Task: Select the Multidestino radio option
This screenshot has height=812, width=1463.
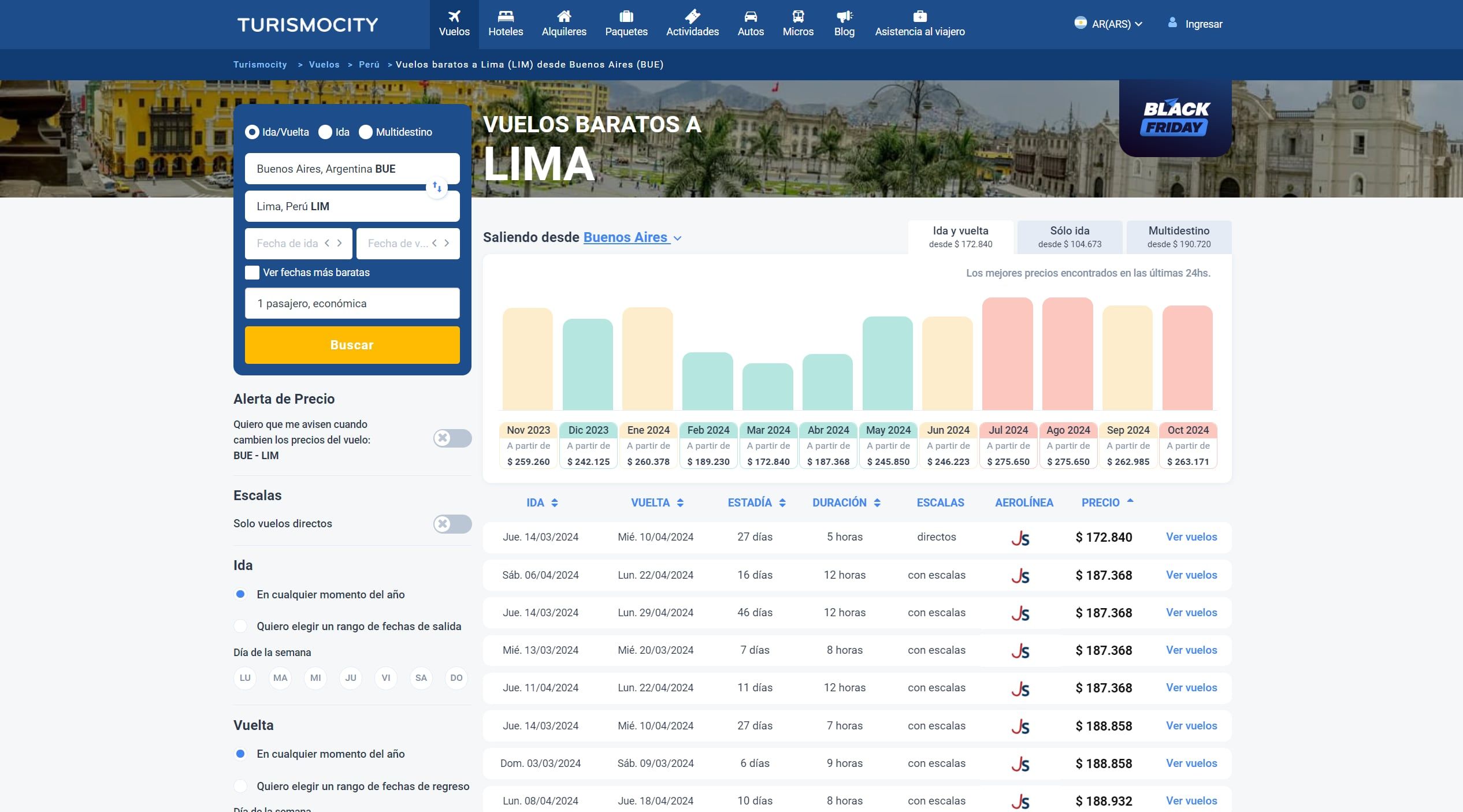Action: click(366, 132)
